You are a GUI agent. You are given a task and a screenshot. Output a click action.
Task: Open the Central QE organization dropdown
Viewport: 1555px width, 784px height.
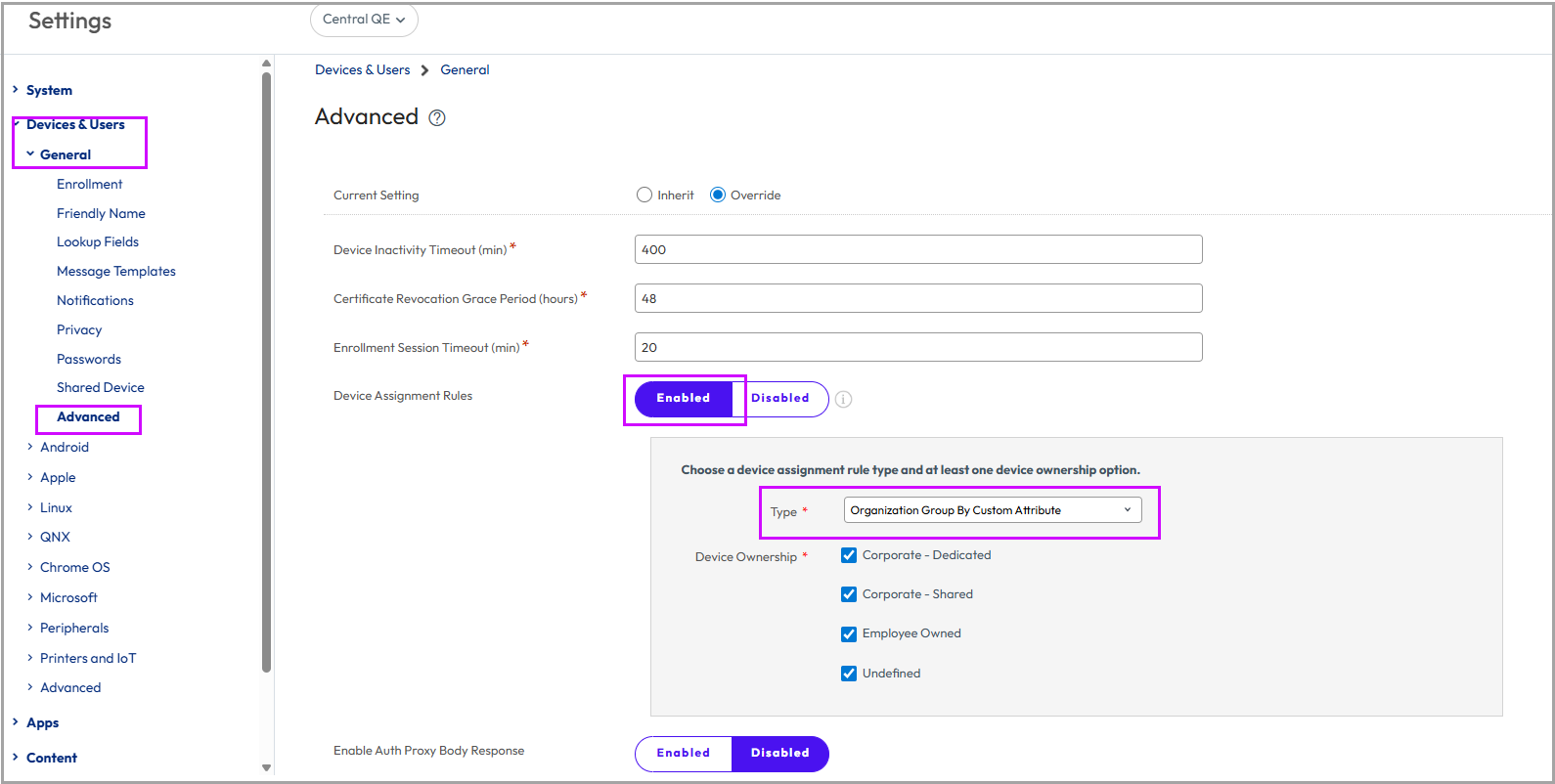(364, 20)
